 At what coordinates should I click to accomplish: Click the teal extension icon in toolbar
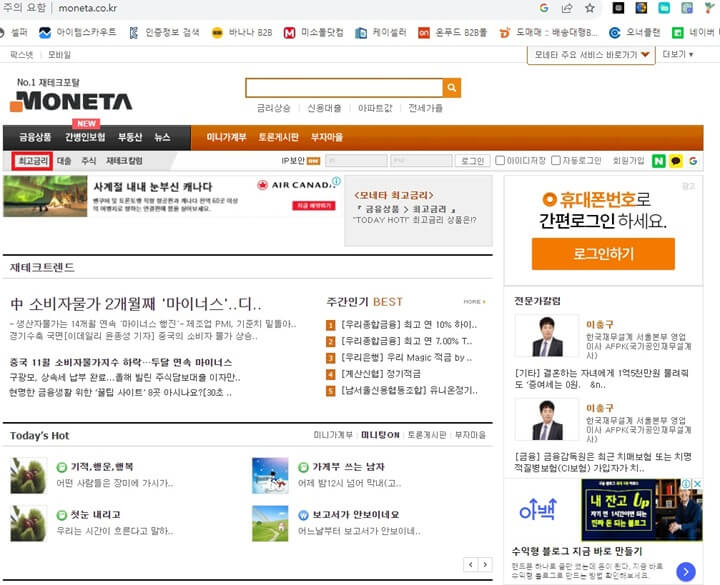click(x=664, y=8)
